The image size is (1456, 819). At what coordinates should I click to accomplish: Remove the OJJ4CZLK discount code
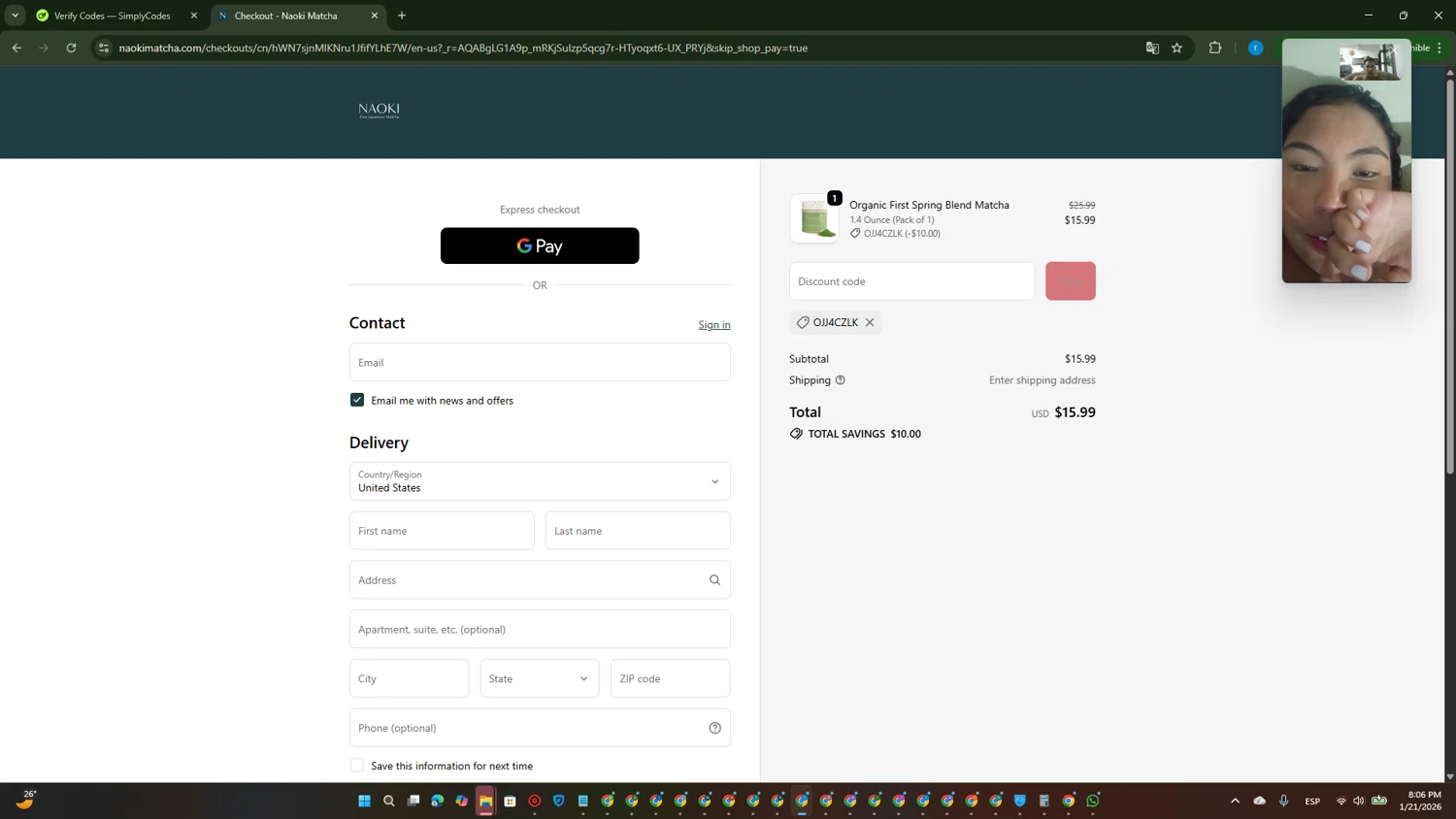870,322
